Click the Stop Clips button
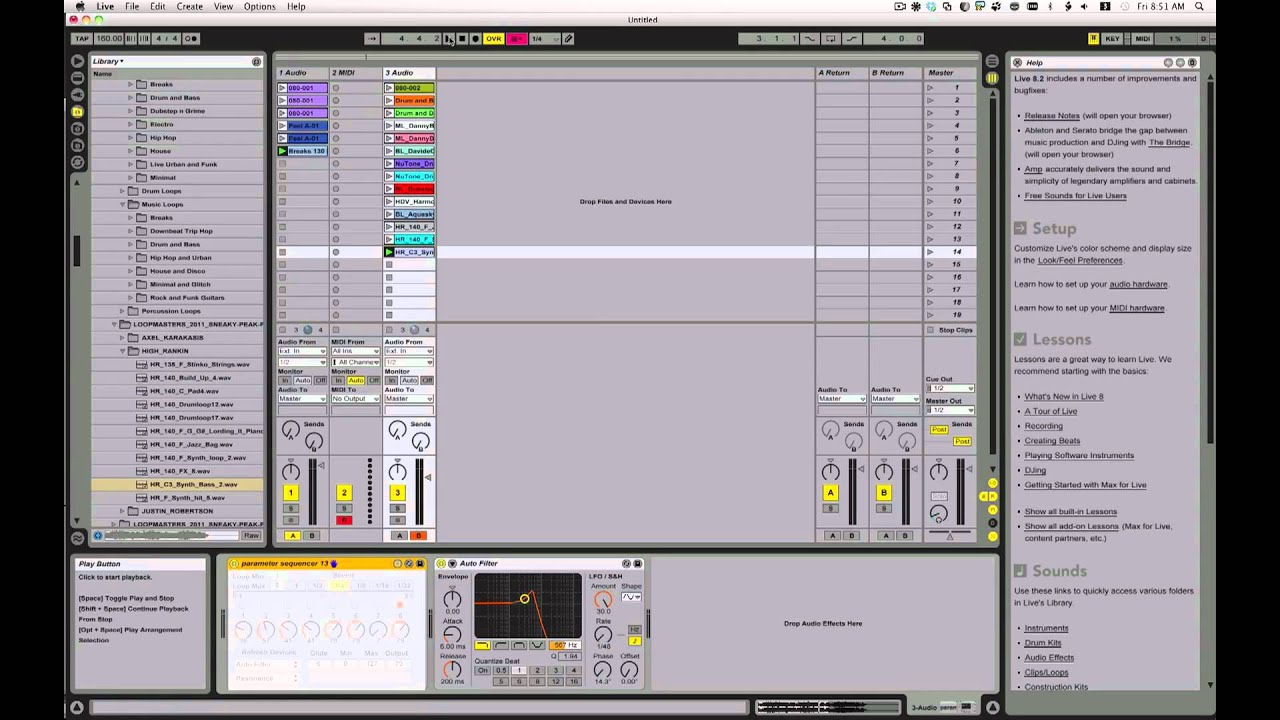This screenshot has height=720, width=1280. 950,330
